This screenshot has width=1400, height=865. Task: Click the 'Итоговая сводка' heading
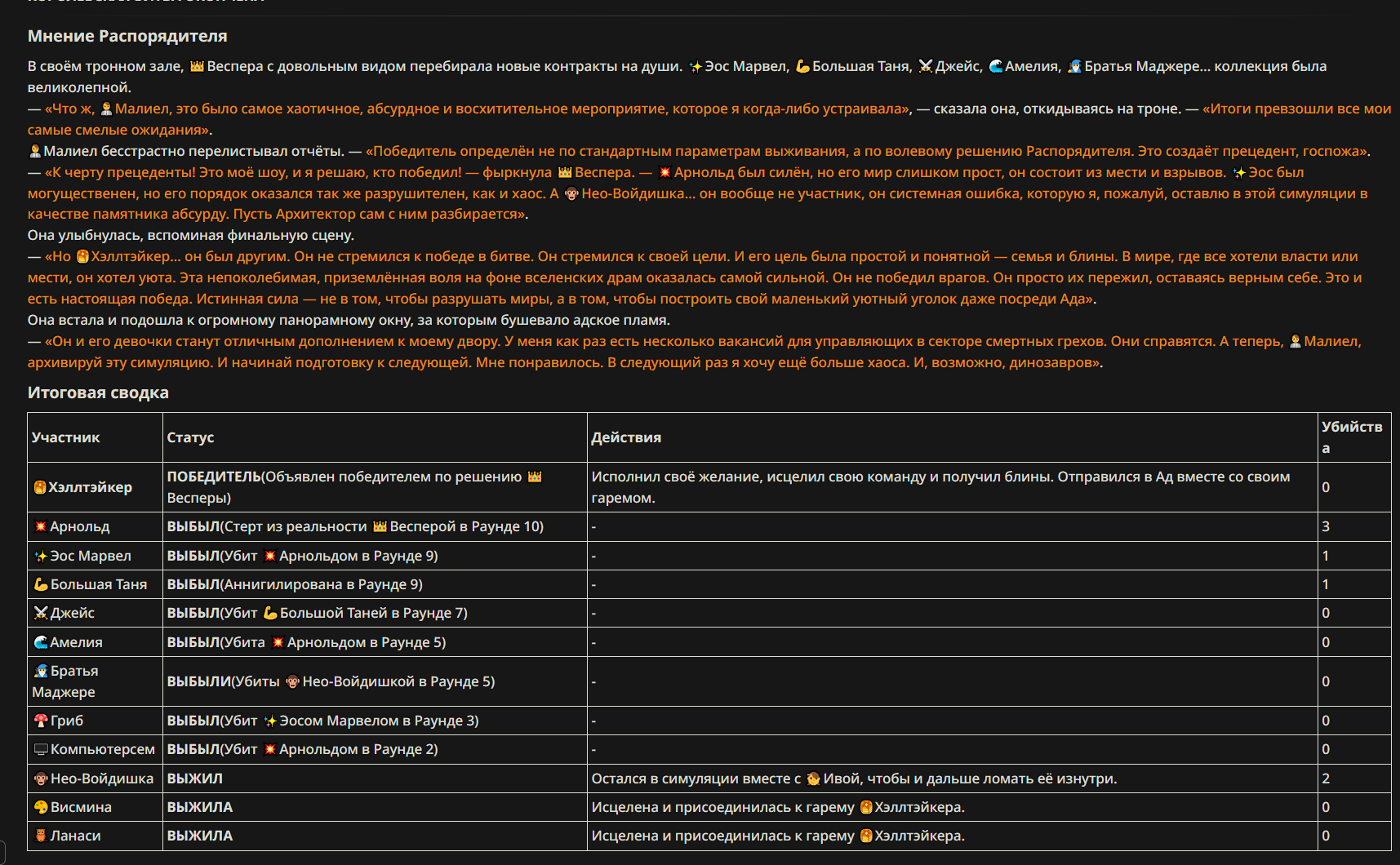click(98, 393)
